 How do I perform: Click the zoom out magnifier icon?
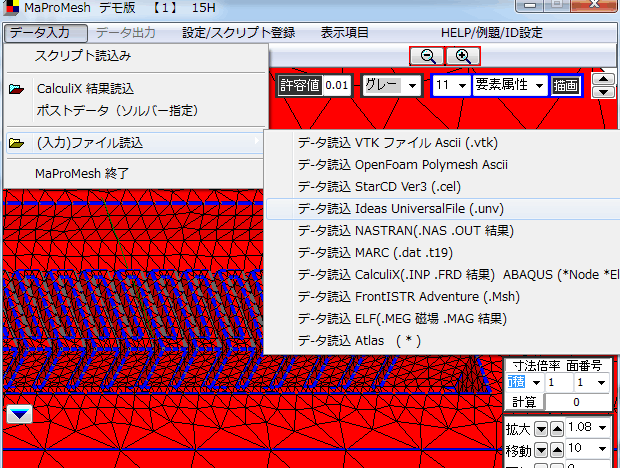click(x=427, y=56)
